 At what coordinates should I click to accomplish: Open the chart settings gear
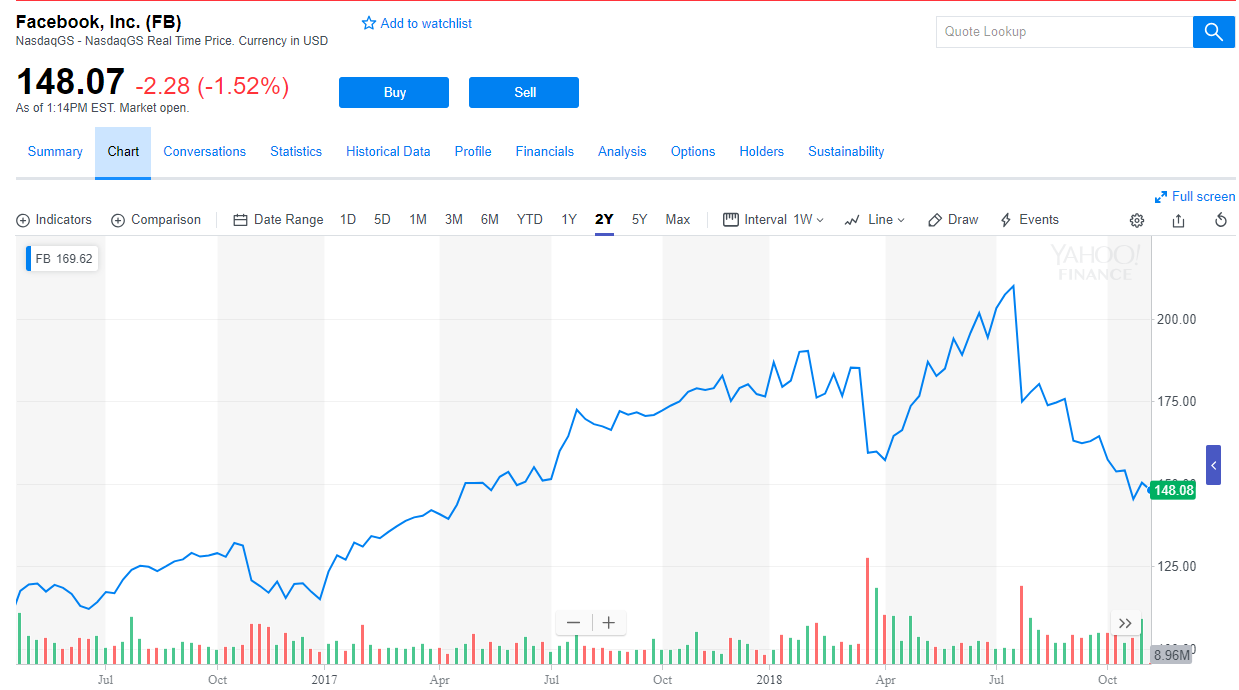pos(1136,220)
